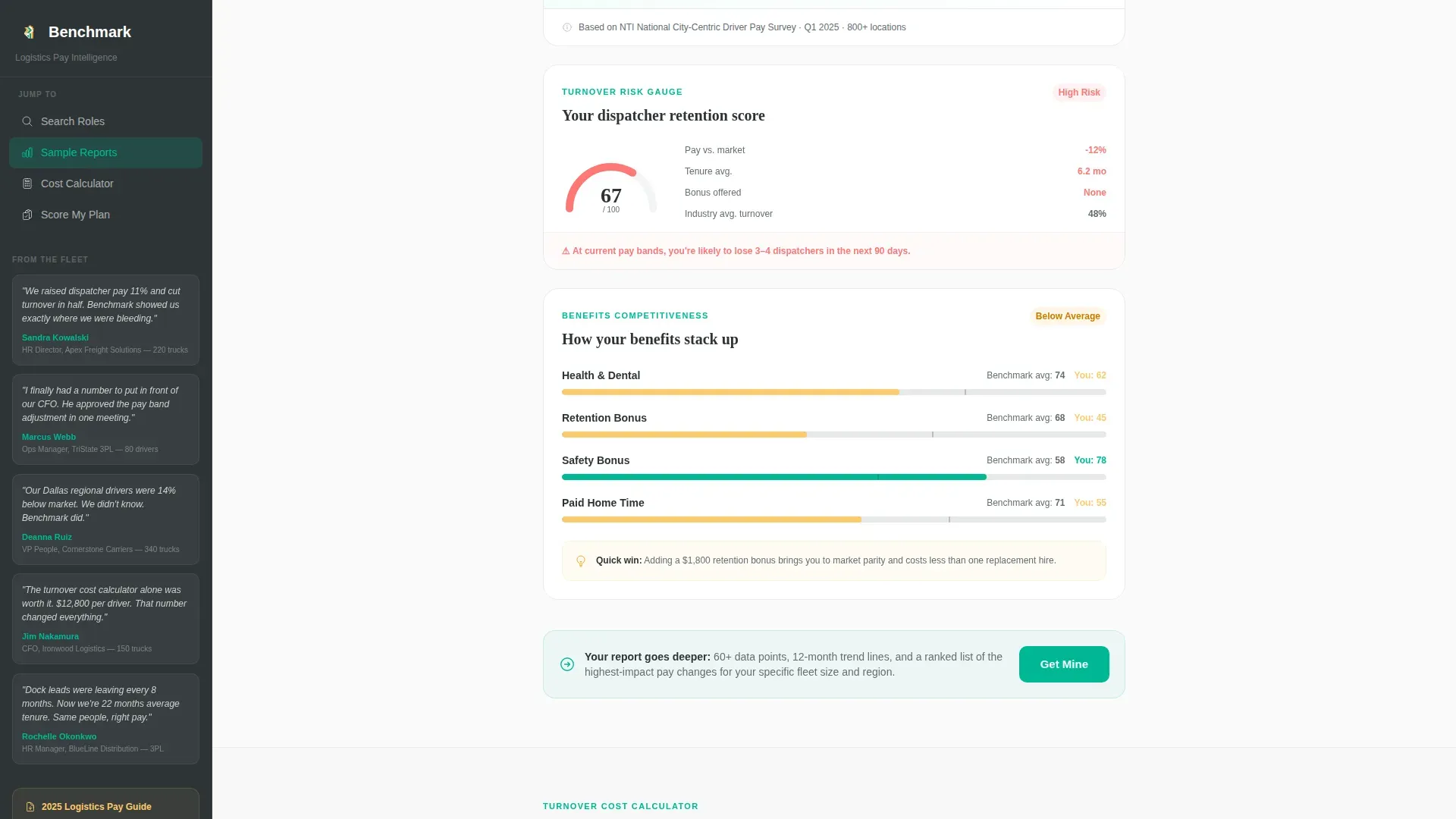Click the document icon on Pay Guide card
Image resolution: width=1456 pixels, height=819 pixels.
30,807
